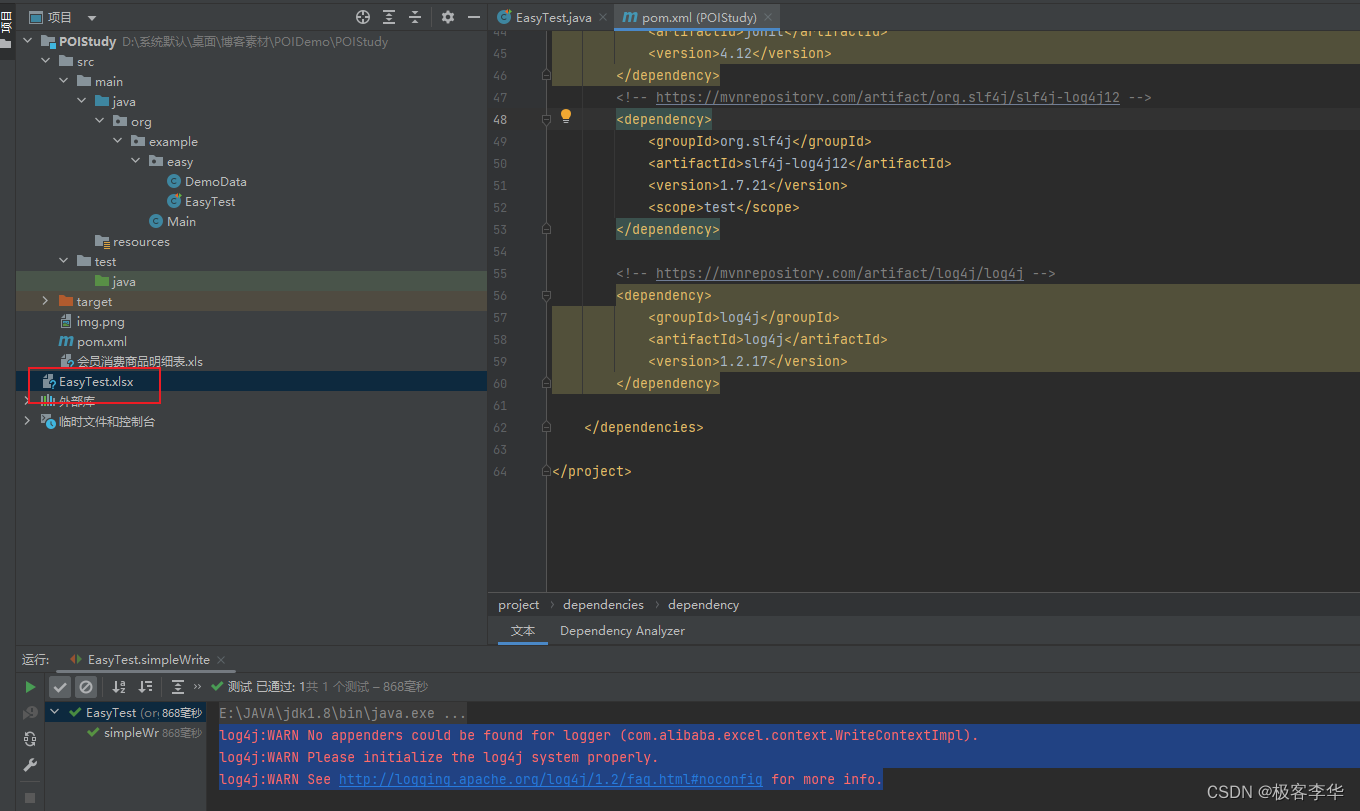Click the expand all icon in project panel
Image resolution: width=1360 pixels, height=811 pixels.
tap(389, 17)
